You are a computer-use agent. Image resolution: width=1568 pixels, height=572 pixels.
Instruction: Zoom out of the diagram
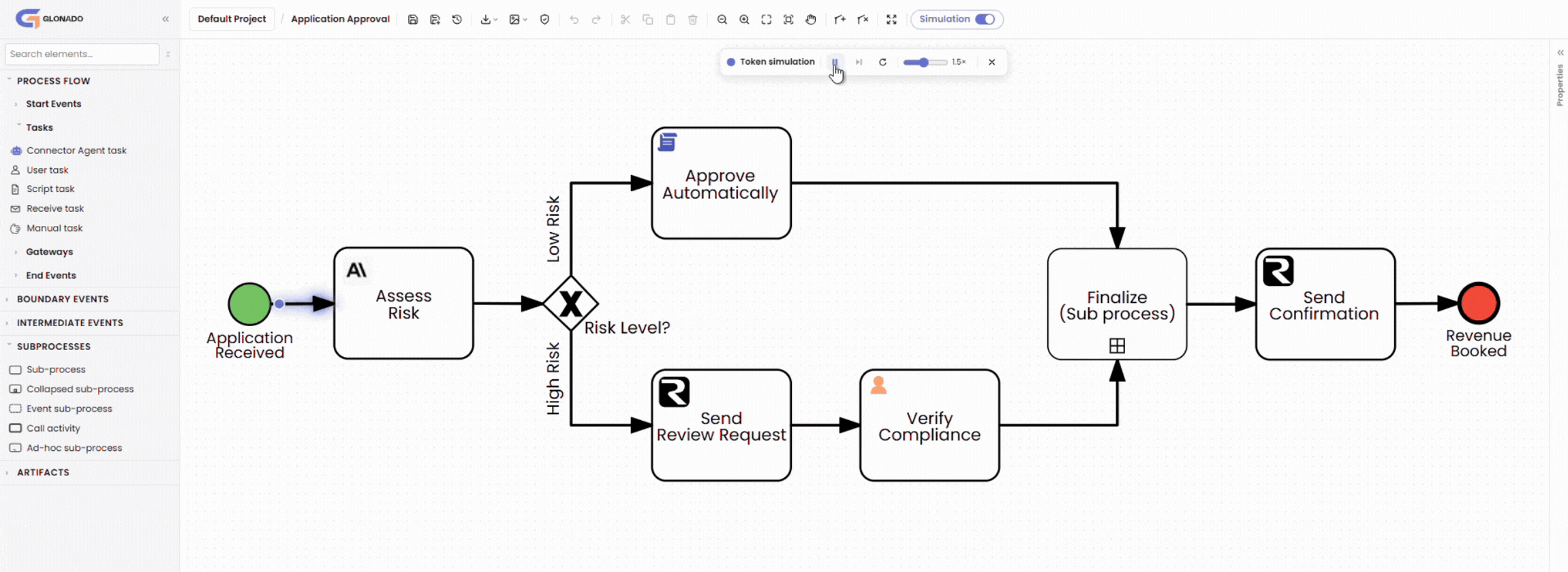pos(722,20)
